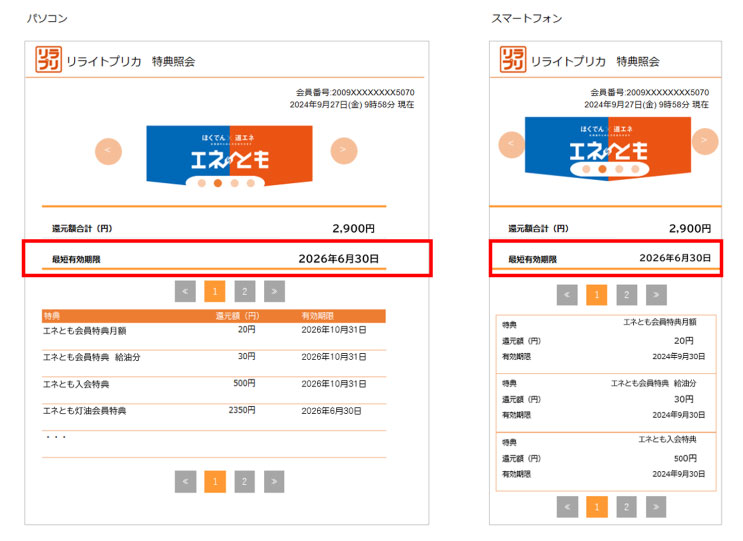Go to previous page in upper スマートフォン pager
This screenshot has height=541, width=743.
click(567, 295)
